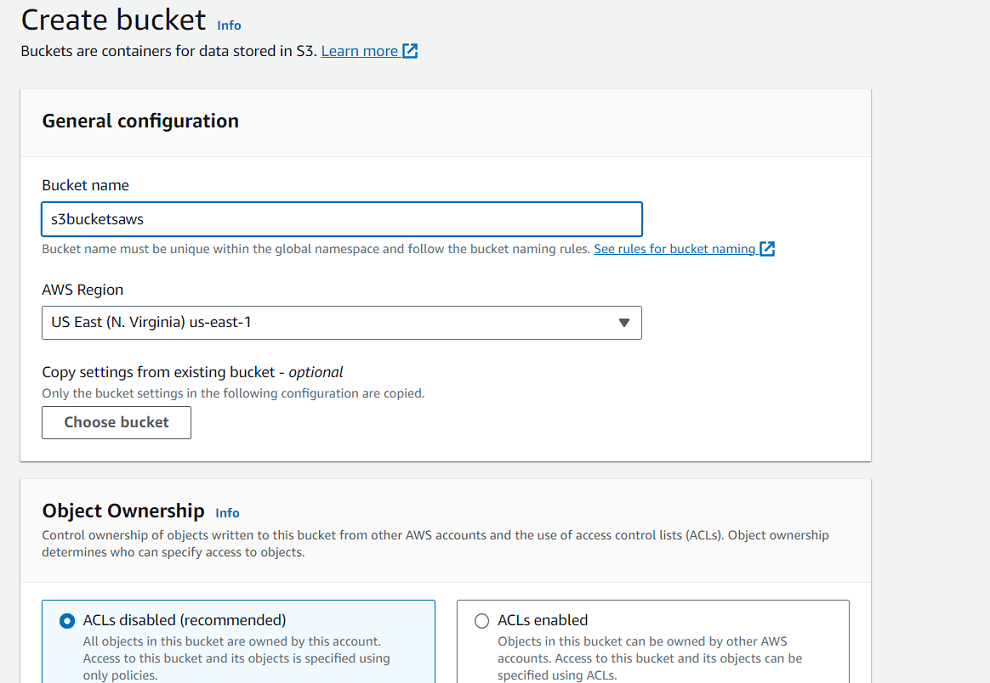Click the Object Ownership section heading
Screen dimensions: 990x683
tap(123, 511)
